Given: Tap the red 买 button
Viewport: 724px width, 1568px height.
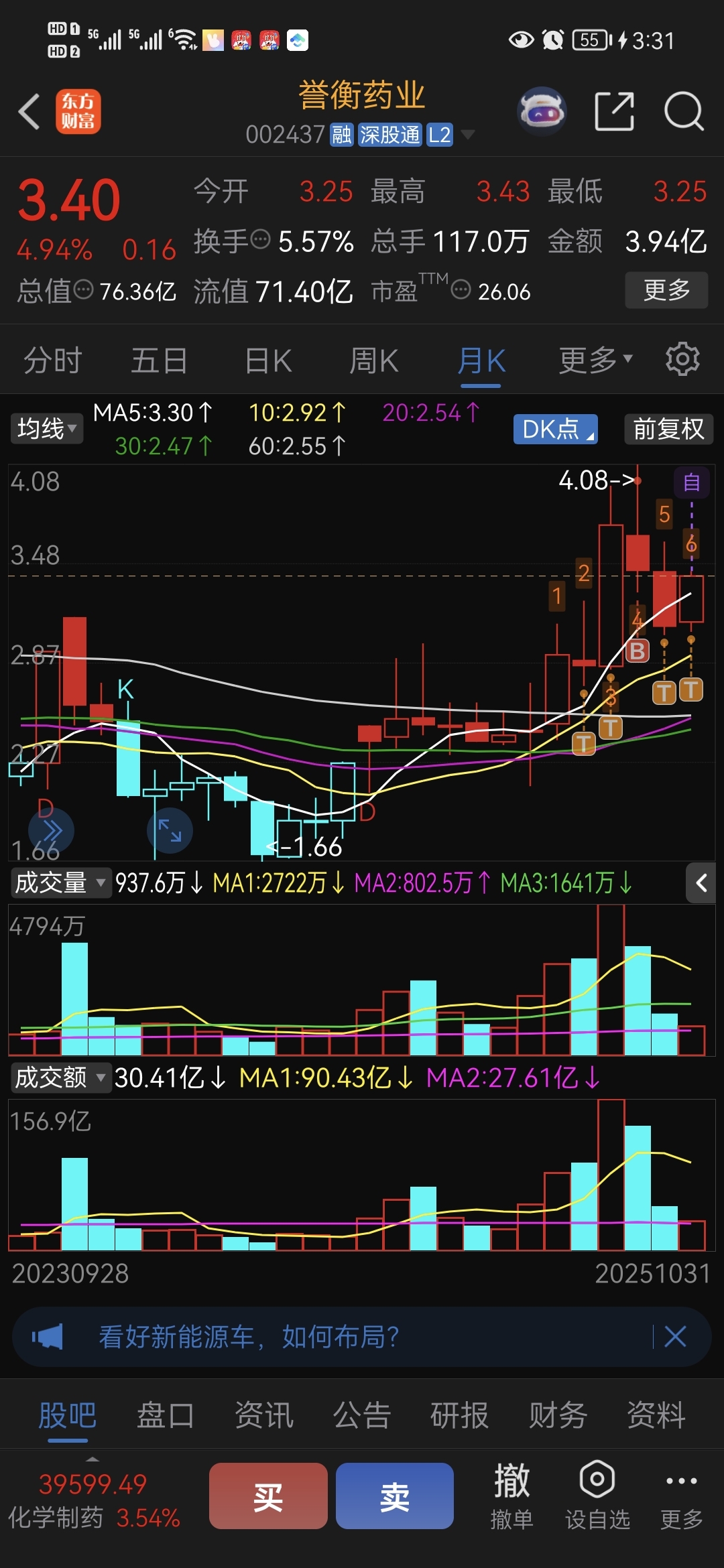Looking at the screenshot, I should click(268, 1496).
